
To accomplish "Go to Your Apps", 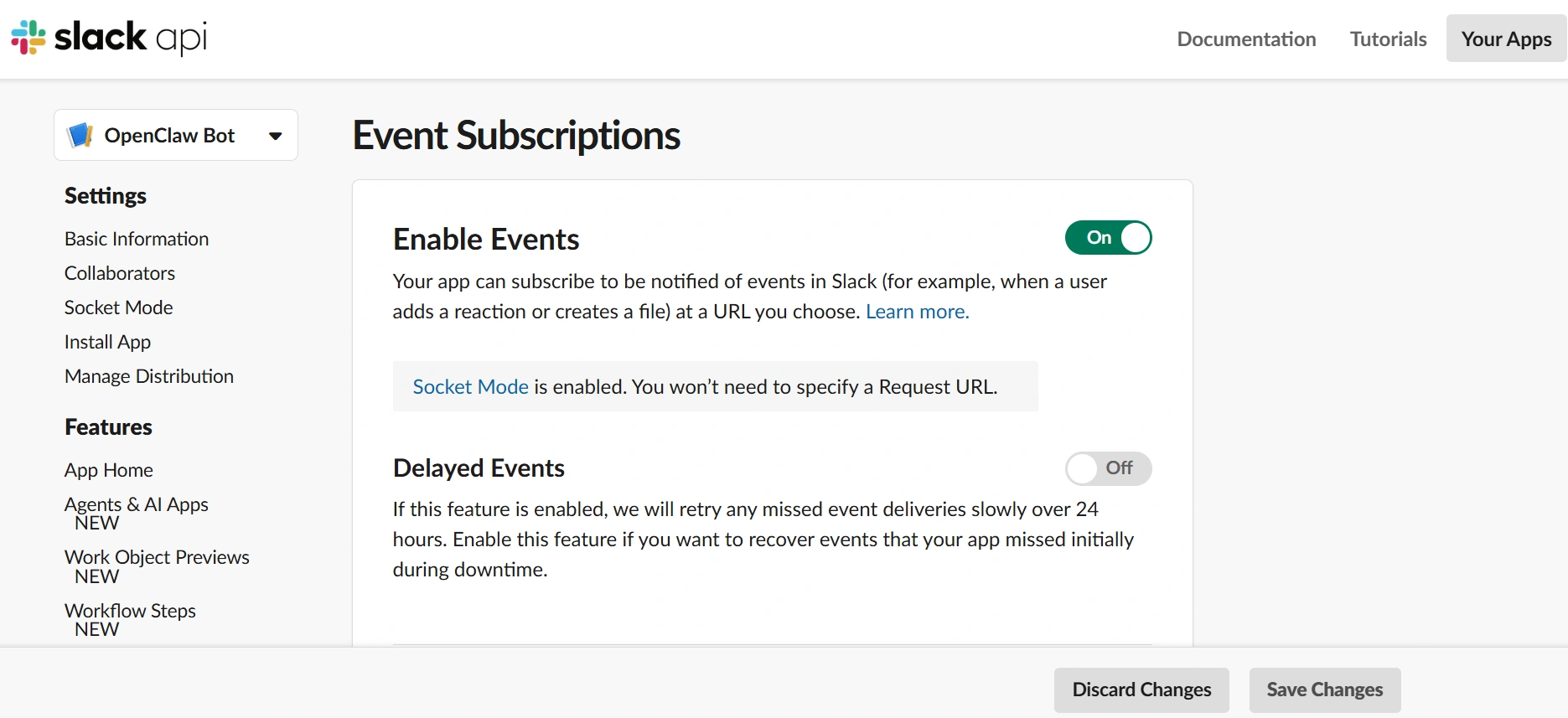I will [x=1506, y=39].
